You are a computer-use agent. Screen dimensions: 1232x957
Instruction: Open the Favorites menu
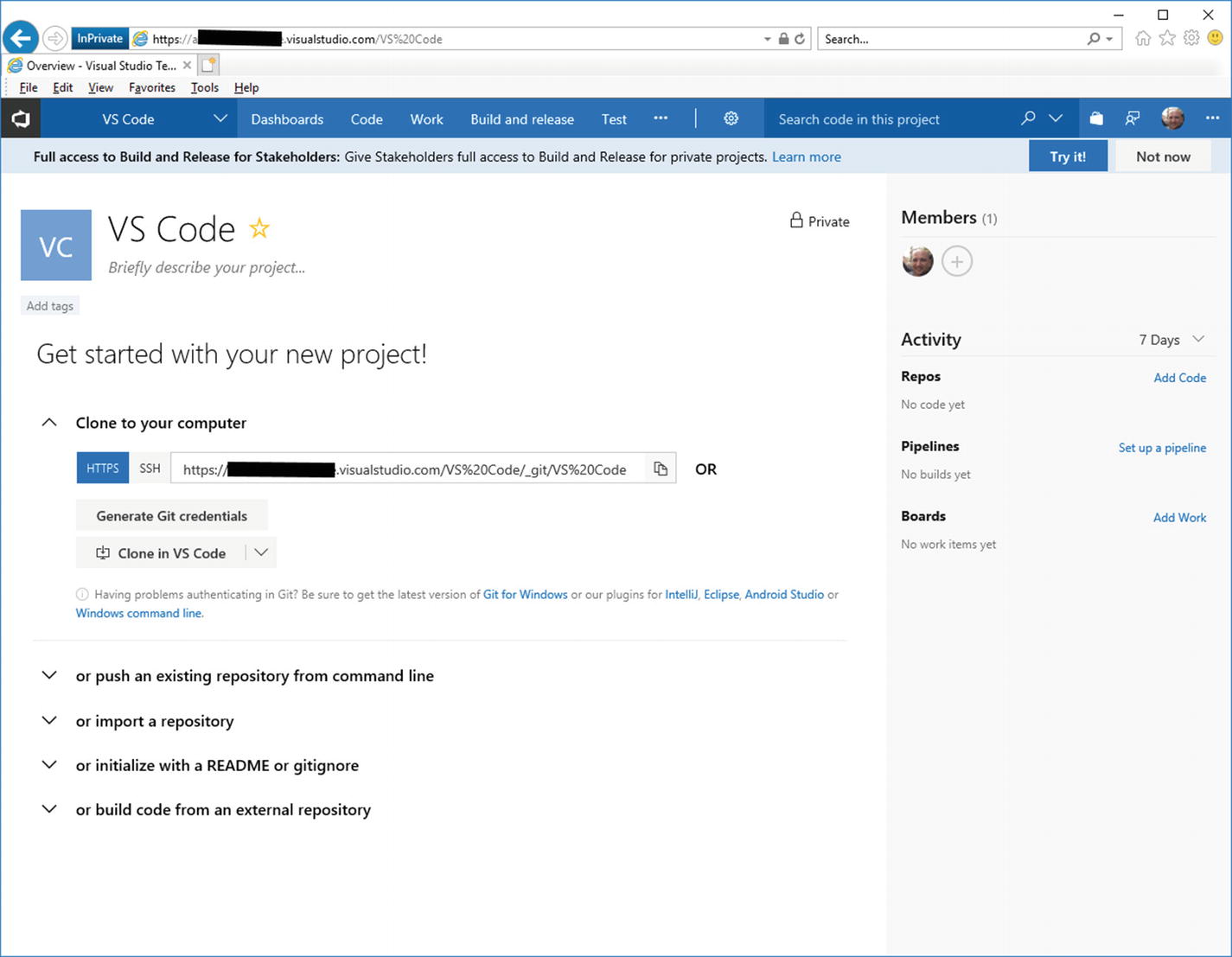click(151, 87)
